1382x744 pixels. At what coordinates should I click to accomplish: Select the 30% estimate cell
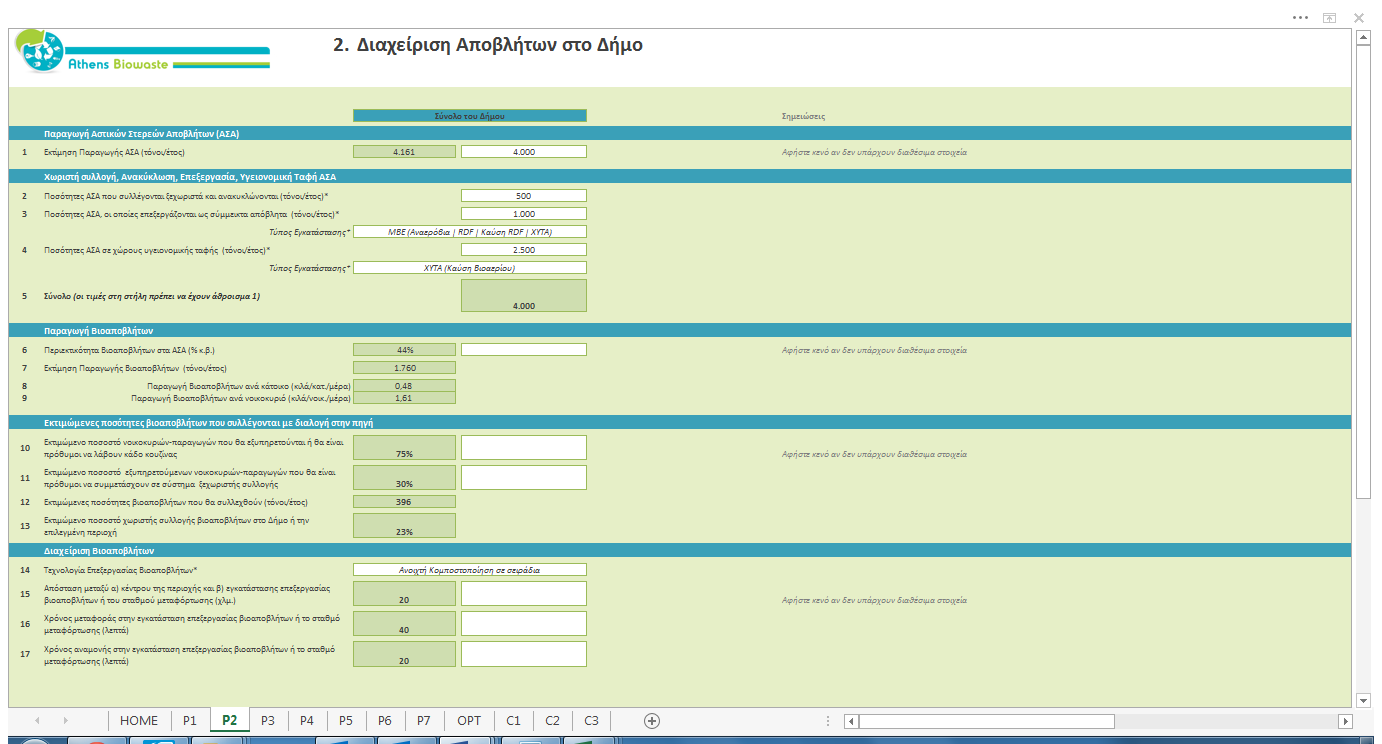(x=405, y=477)
